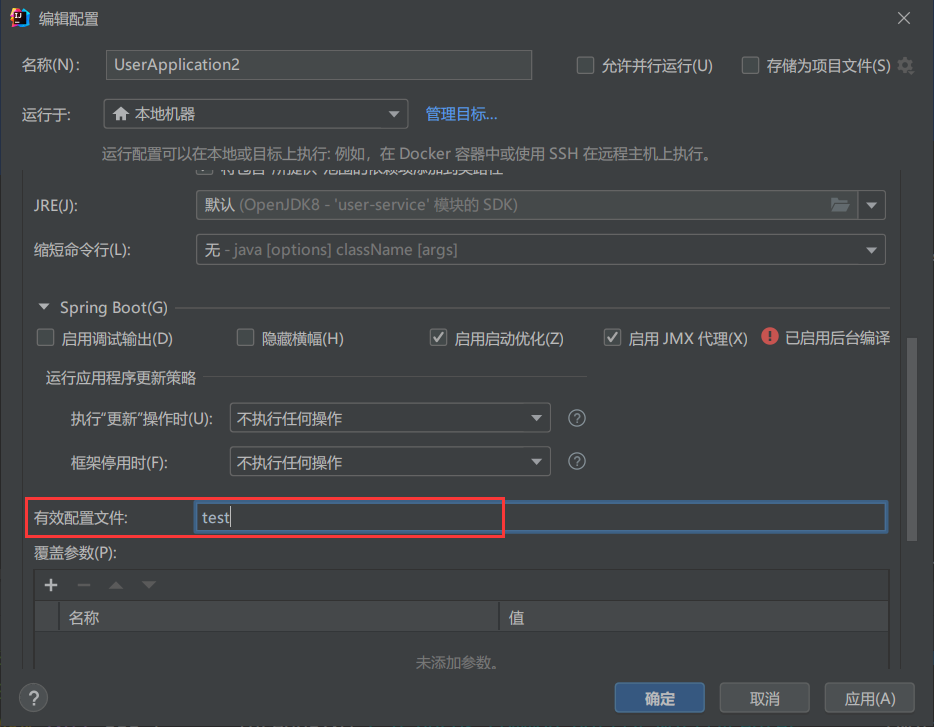
Task: Open shorten command line dropdown
Action: coord(540,250)
